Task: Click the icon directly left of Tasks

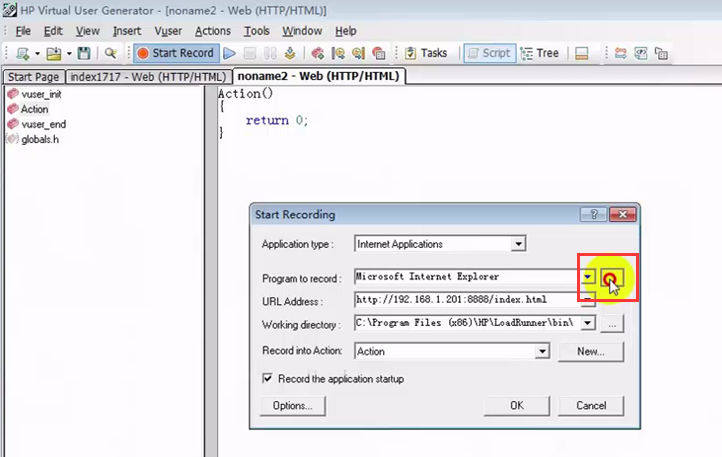Action: point(378,53)
